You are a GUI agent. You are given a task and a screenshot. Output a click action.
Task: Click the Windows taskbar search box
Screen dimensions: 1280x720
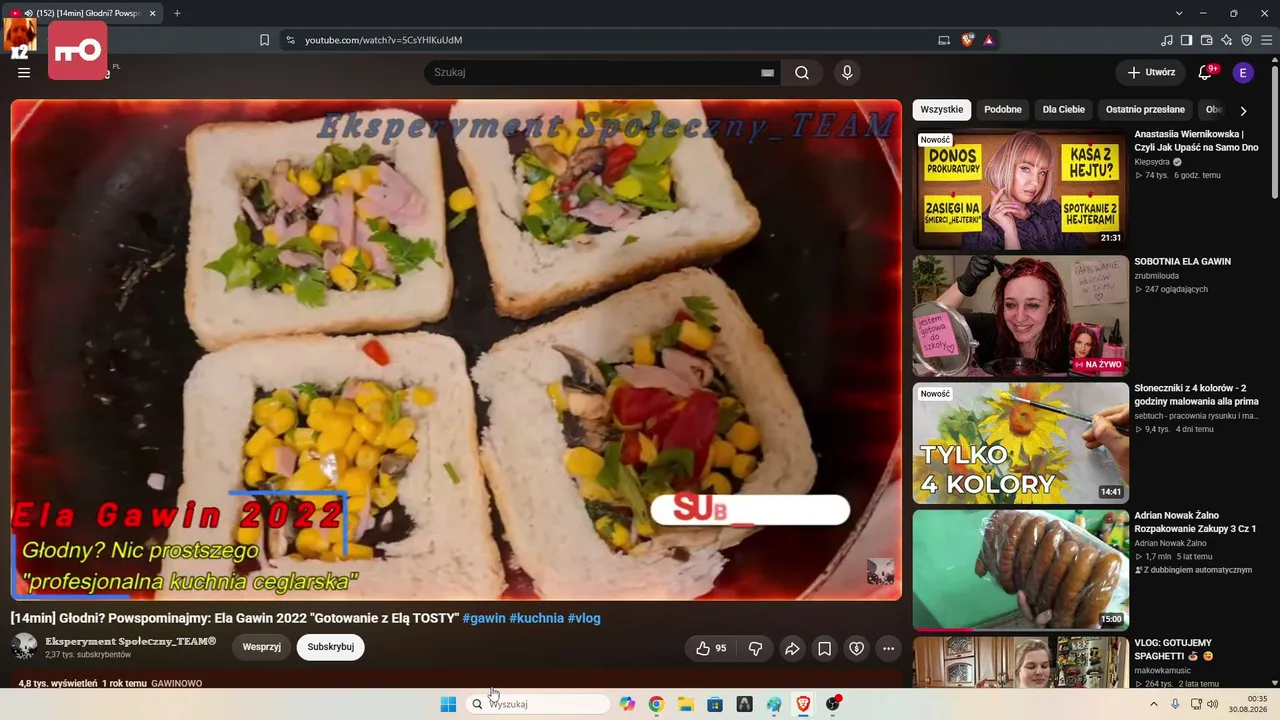tap(538, 704)
